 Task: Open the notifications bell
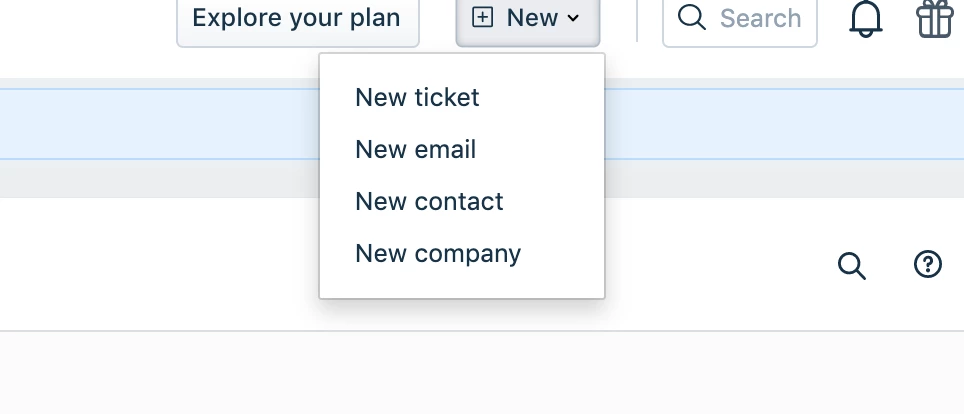[866, 18]
